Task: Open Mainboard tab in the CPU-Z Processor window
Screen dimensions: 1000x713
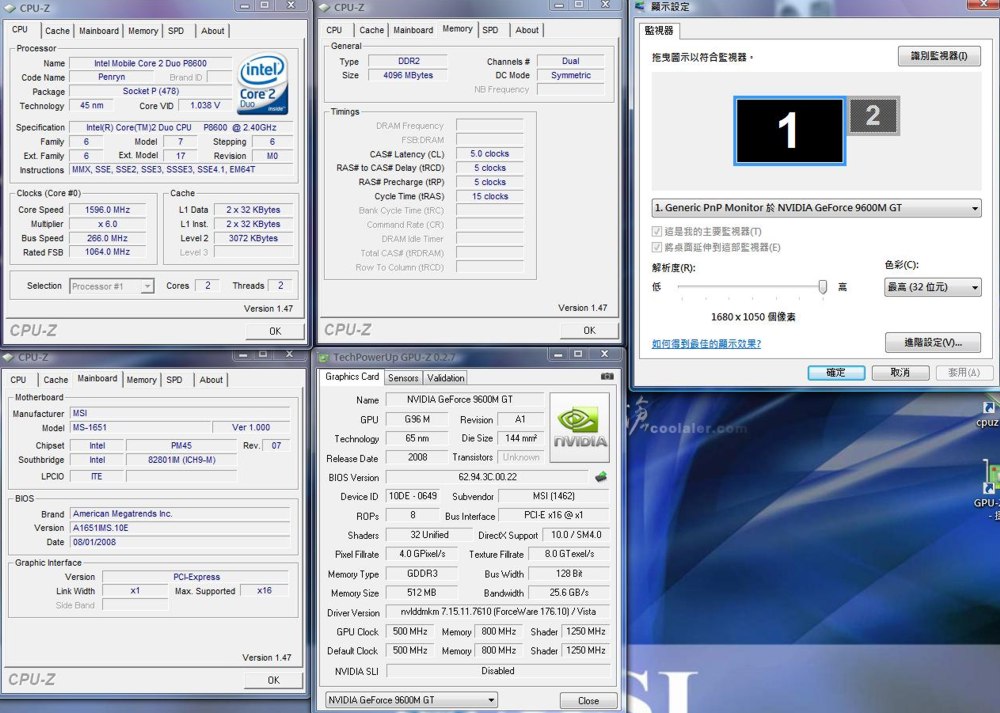Action: [99, 31]
